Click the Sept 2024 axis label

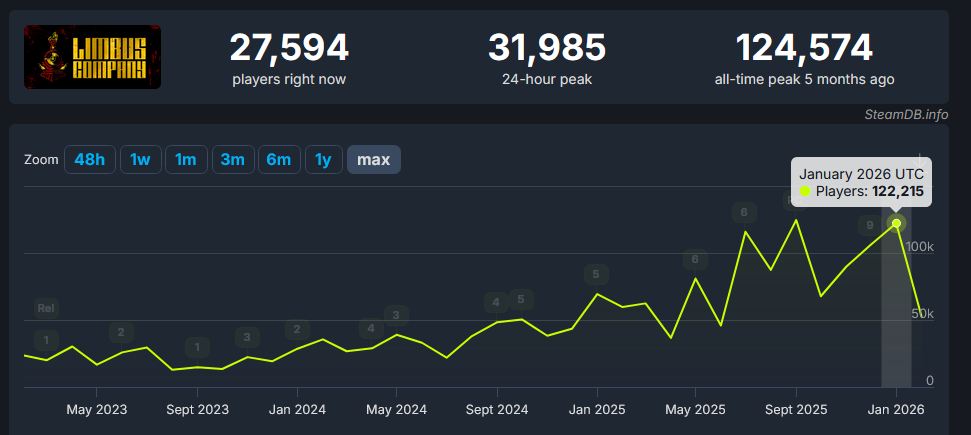(497, 410)
